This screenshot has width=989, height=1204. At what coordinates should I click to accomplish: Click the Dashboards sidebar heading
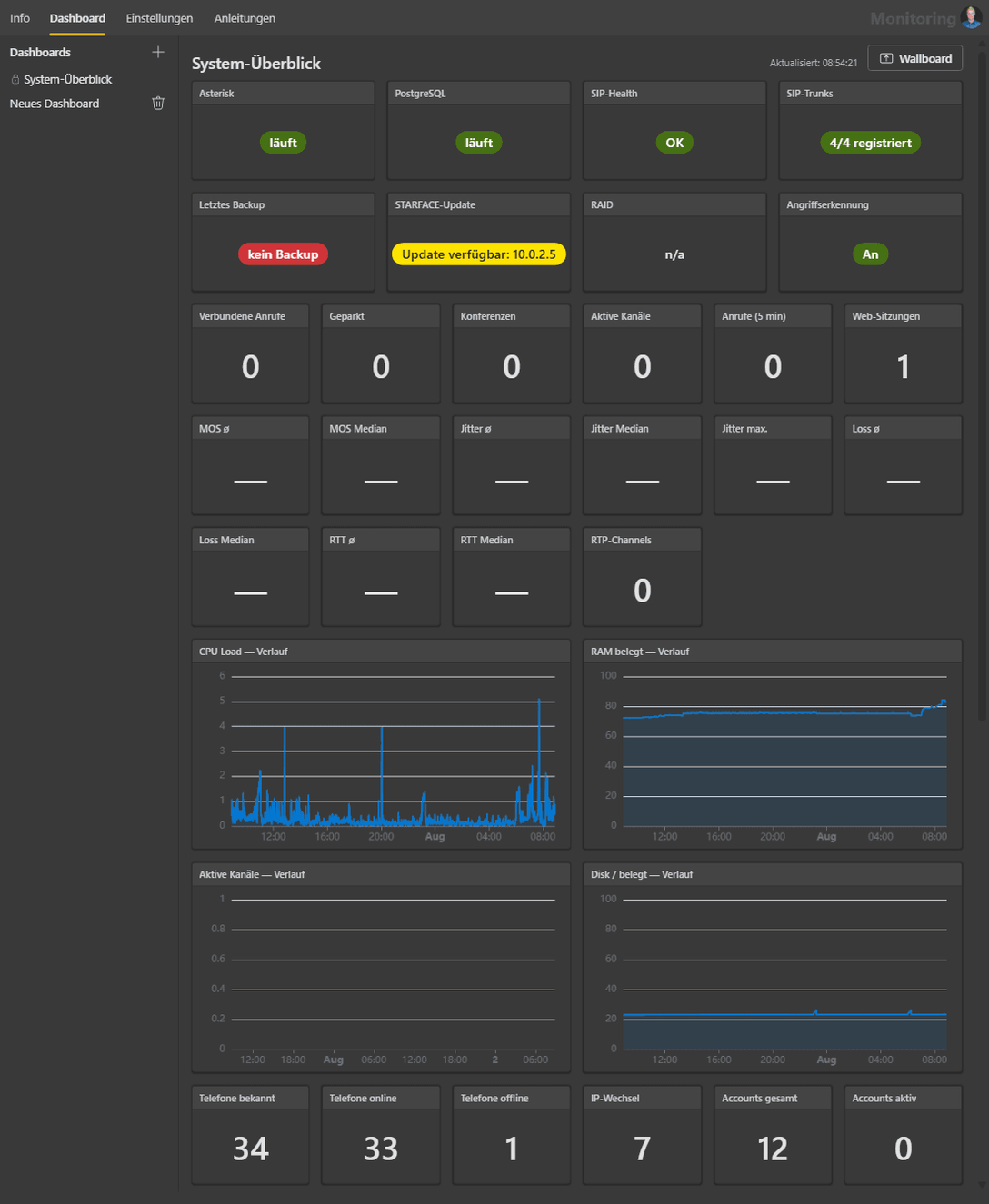click(x=40, y=52)
